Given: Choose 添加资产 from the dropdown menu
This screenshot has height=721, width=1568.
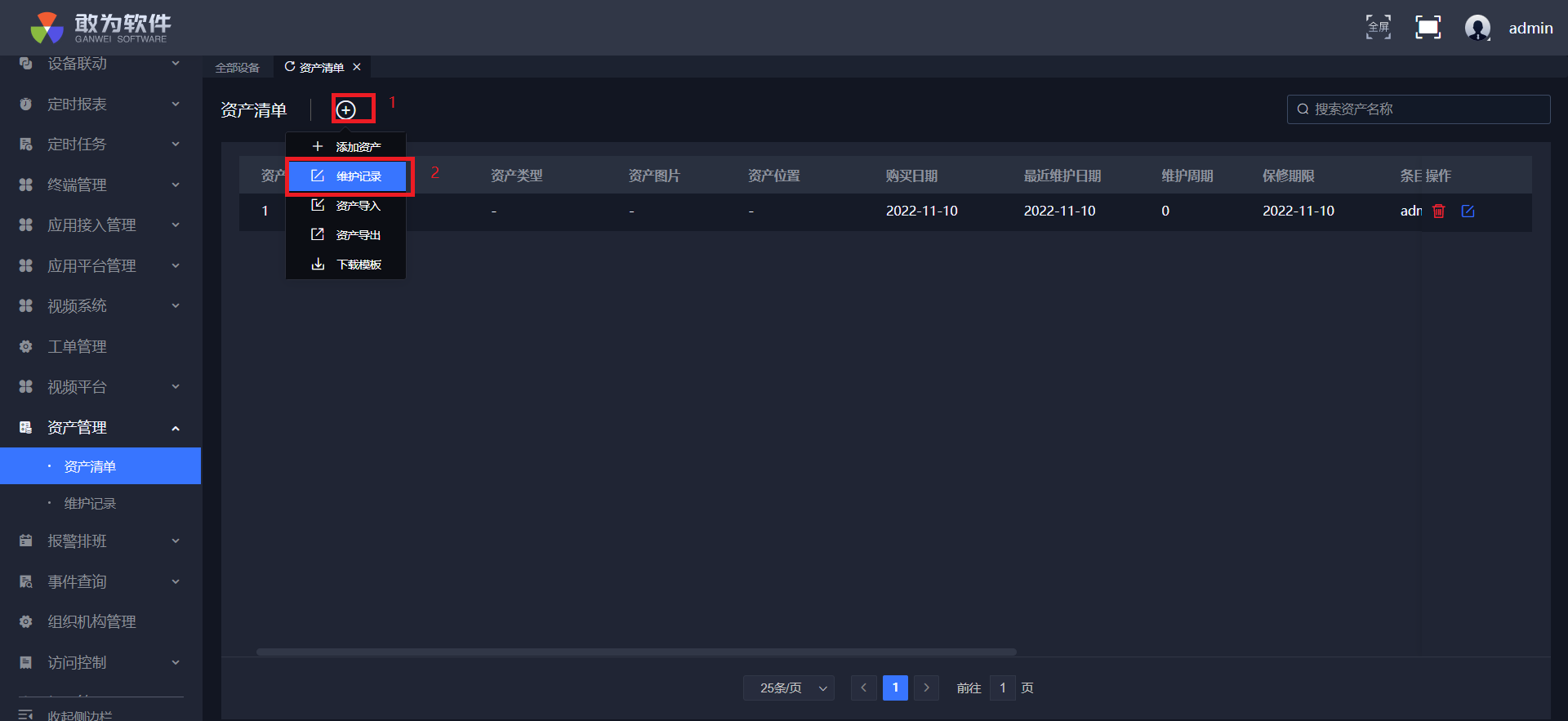Looking at the screenshot, I should coord(346,147).
